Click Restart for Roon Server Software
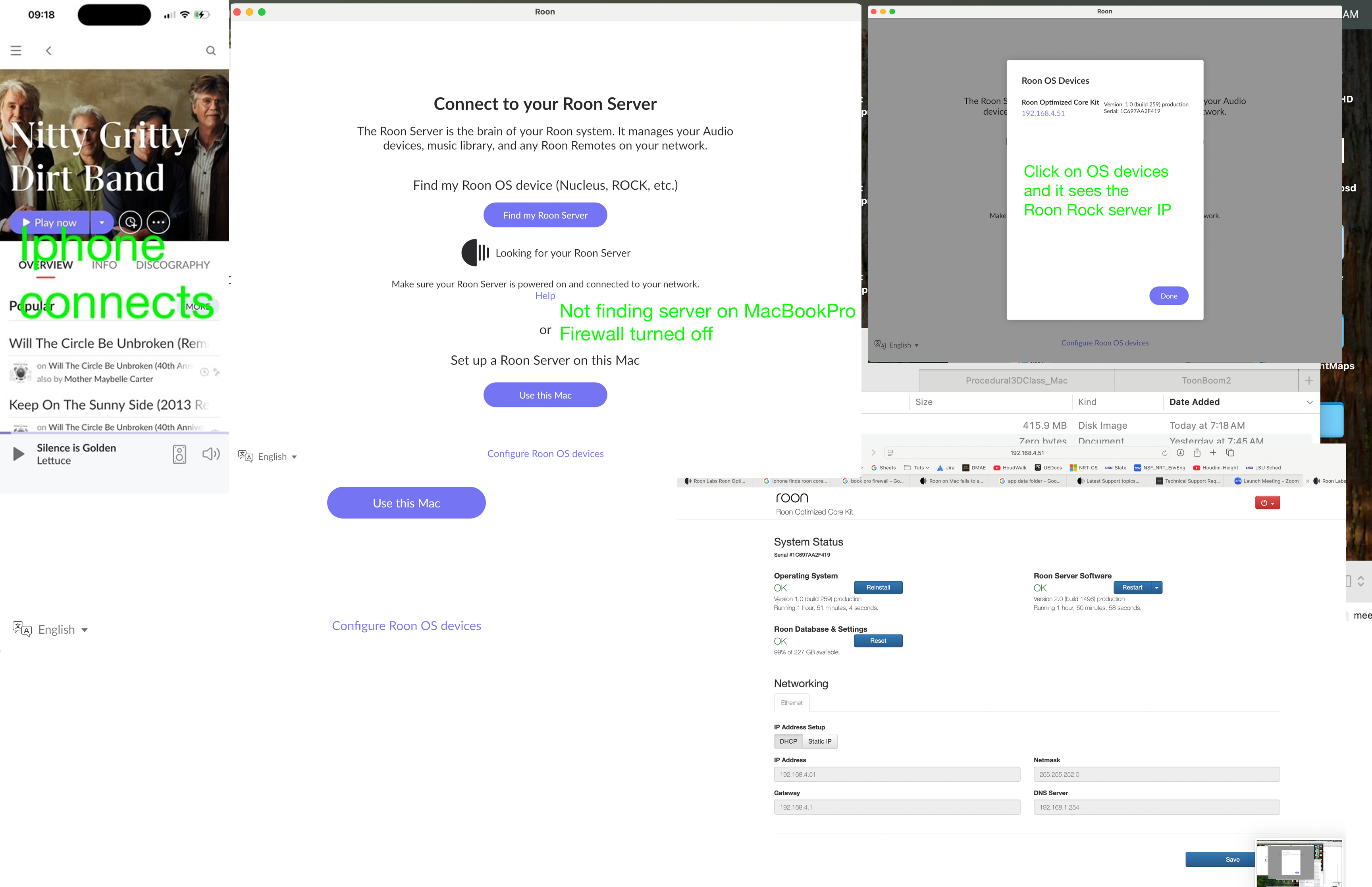1372x887 pixels. tap(1132, 588)
